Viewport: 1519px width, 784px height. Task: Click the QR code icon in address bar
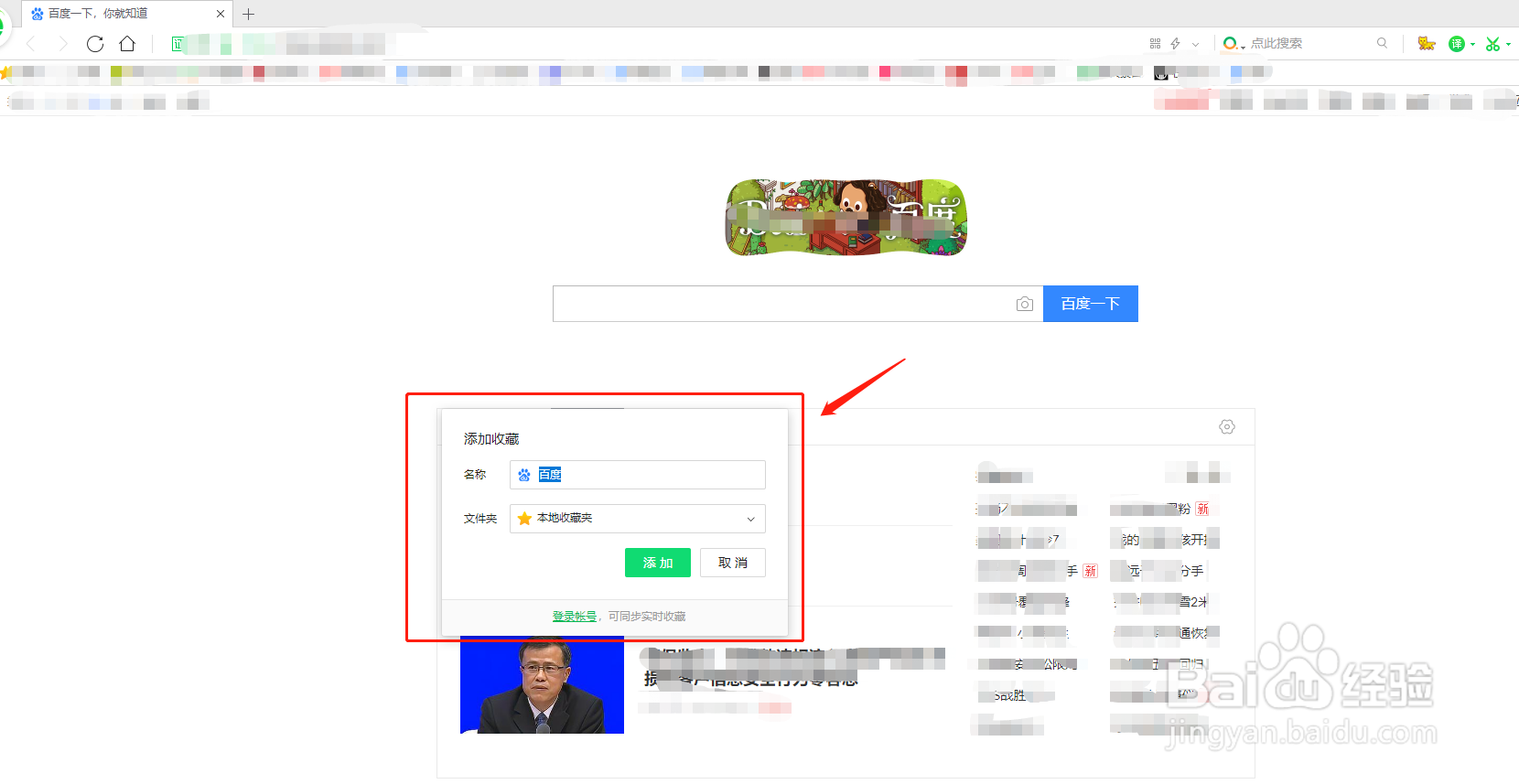pos(1155,43)
